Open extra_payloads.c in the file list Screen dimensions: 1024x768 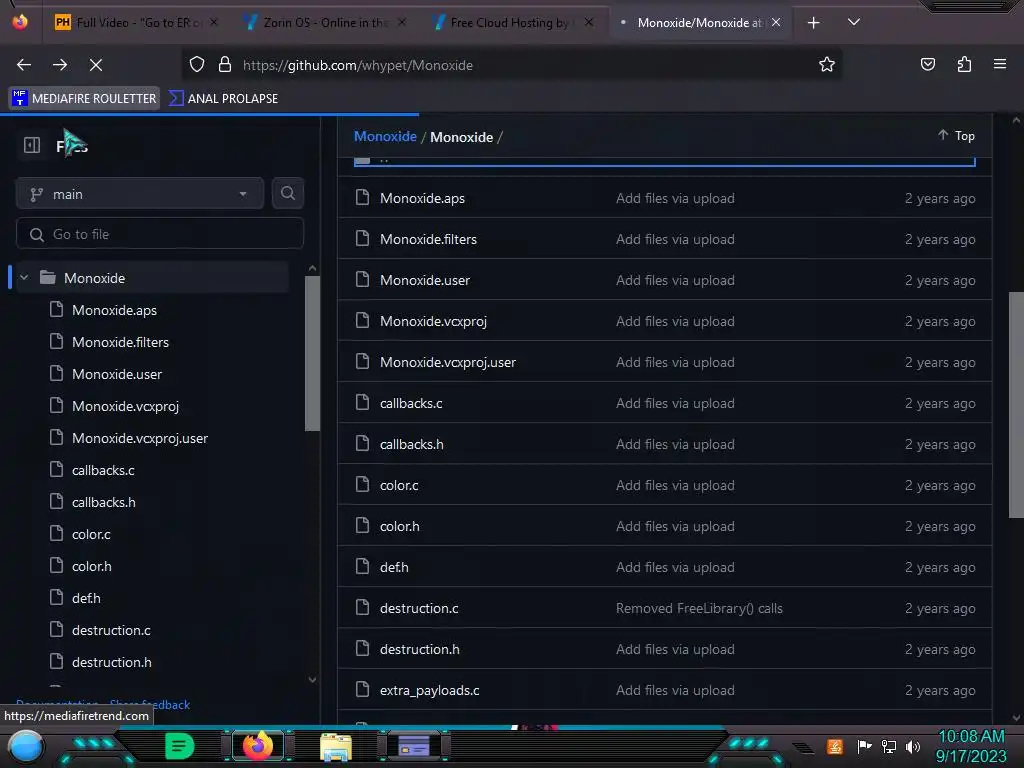430,690
